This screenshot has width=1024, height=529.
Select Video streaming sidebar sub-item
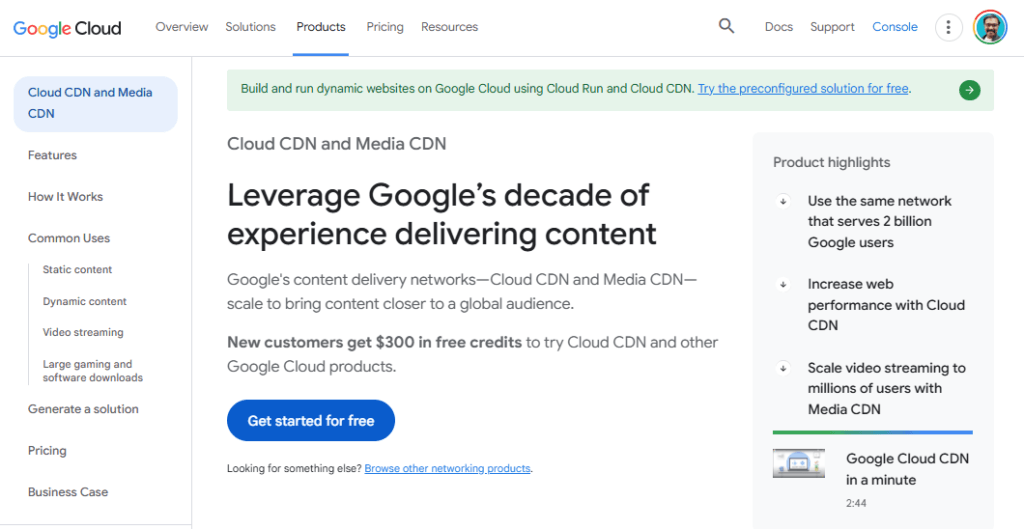pyautogui.click(x=83, y=332)
